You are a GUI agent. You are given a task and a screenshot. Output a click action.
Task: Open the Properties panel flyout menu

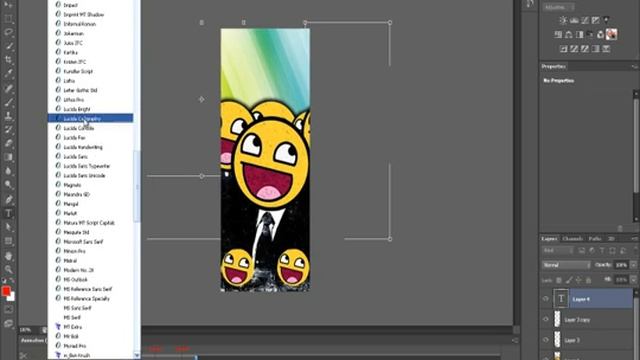click(x=634, y=67)
